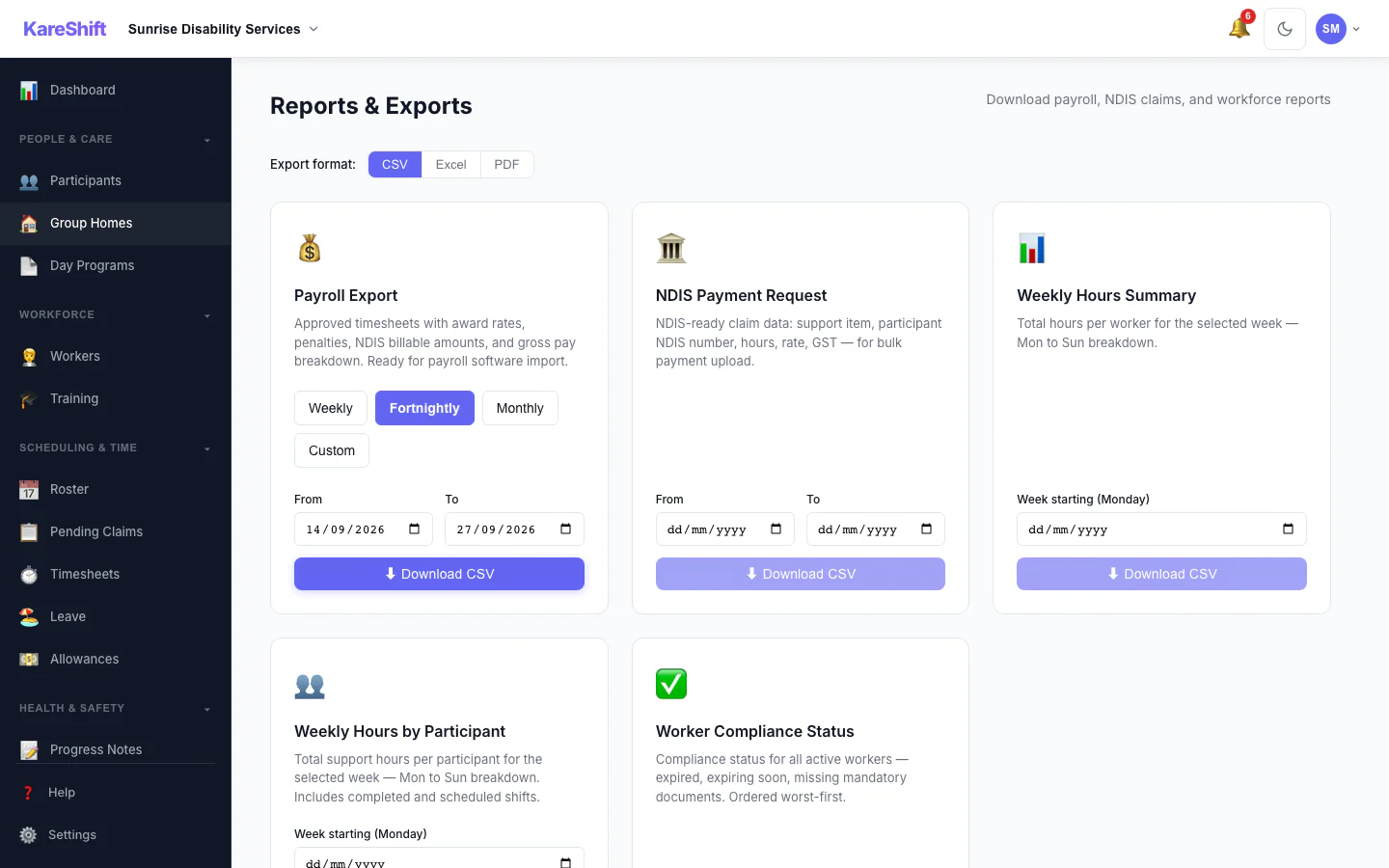Click the Day Programs document icon
The image size is (1389, 868).
click(x=29, y=265)
